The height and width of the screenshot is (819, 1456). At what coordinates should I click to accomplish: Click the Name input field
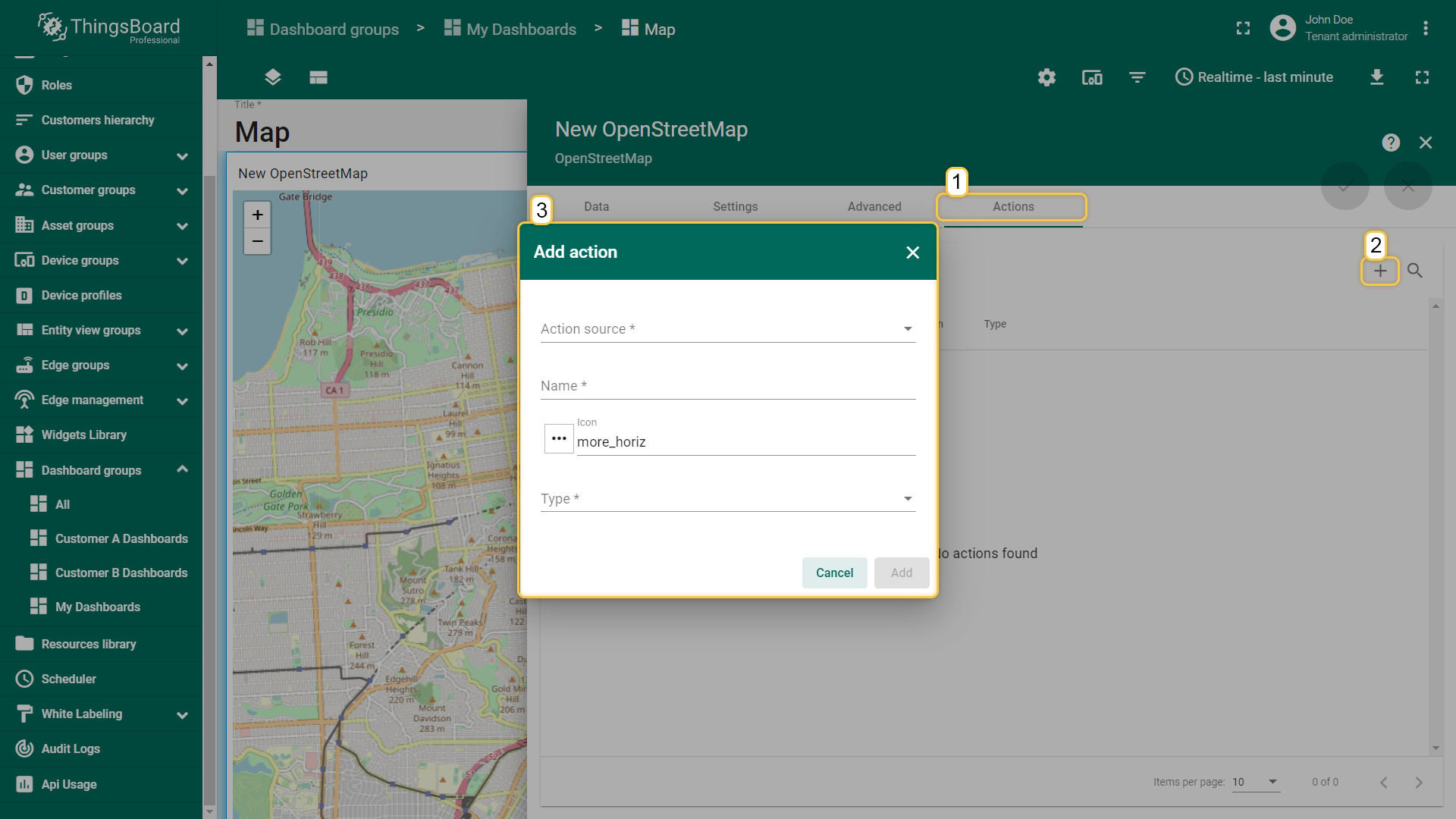tap(727, 386)
